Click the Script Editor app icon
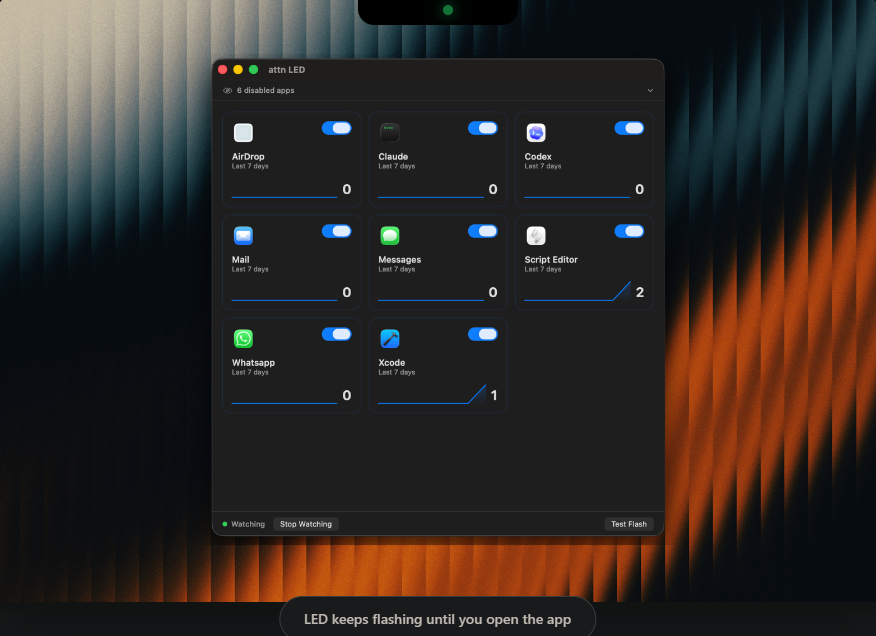This screenshot has width=876, height=636. 536,235
